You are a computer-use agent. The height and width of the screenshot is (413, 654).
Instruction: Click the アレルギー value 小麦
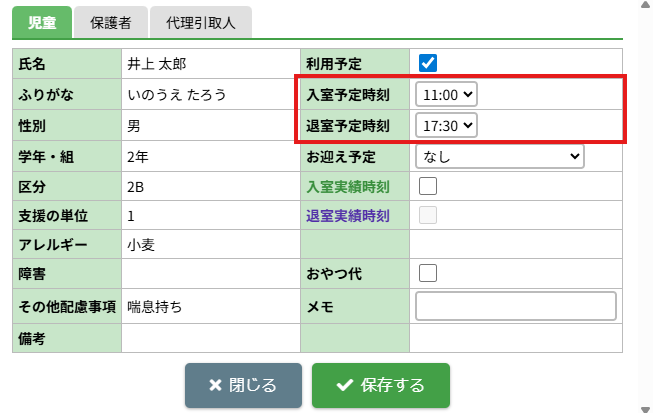click(140, 245)
